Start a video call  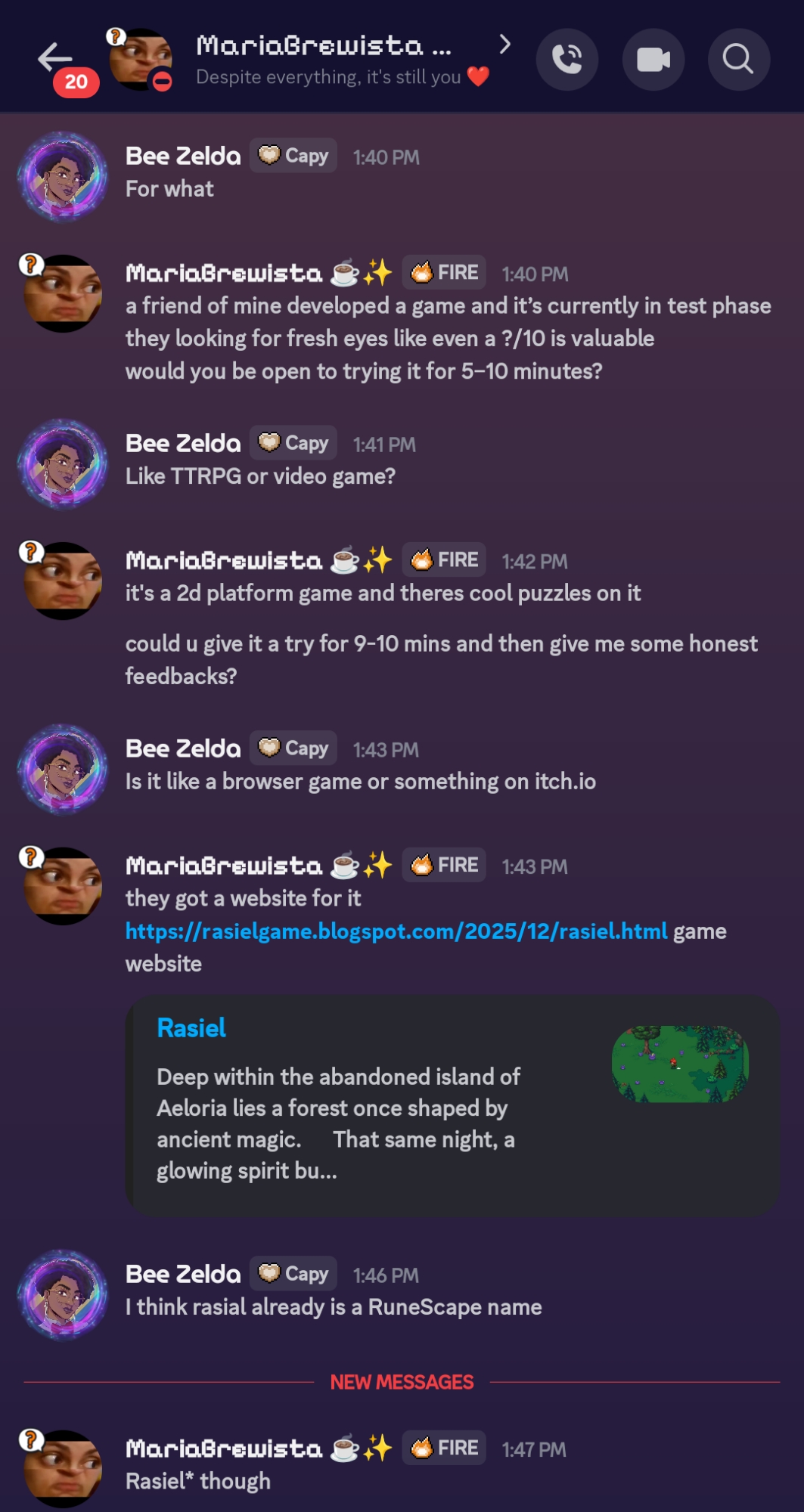pos(653,59)
